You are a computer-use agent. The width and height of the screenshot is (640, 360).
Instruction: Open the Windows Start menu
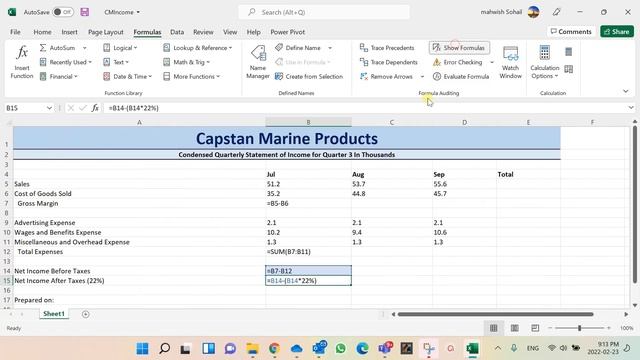[x=142, y=348]
